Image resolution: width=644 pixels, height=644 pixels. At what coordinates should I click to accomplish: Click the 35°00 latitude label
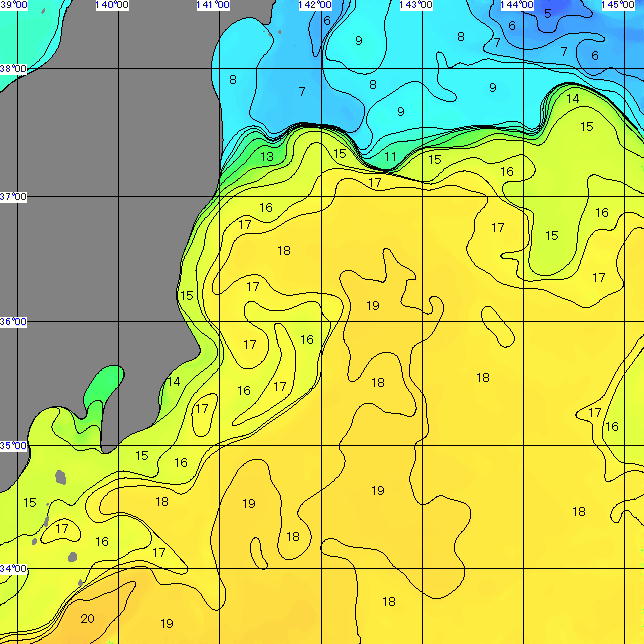tap(13, 446)
